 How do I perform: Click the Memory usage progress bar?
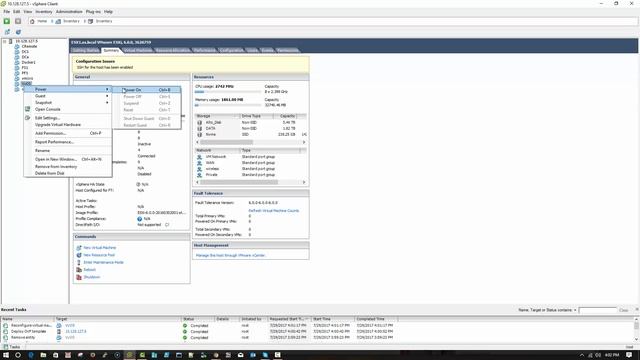tap(228, 105)
